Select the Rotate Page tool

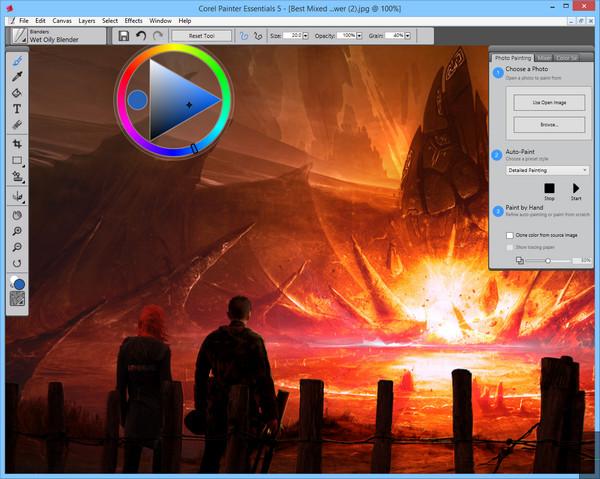(17, 263)
